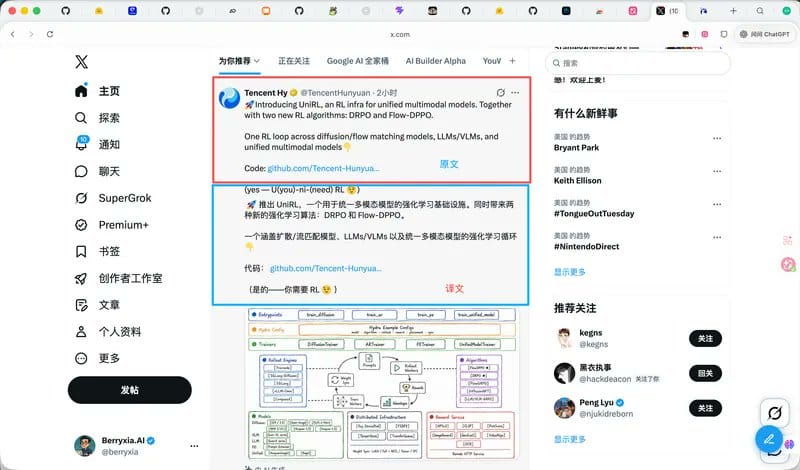Open 创作者工作室 creator studio

point(118,278)
